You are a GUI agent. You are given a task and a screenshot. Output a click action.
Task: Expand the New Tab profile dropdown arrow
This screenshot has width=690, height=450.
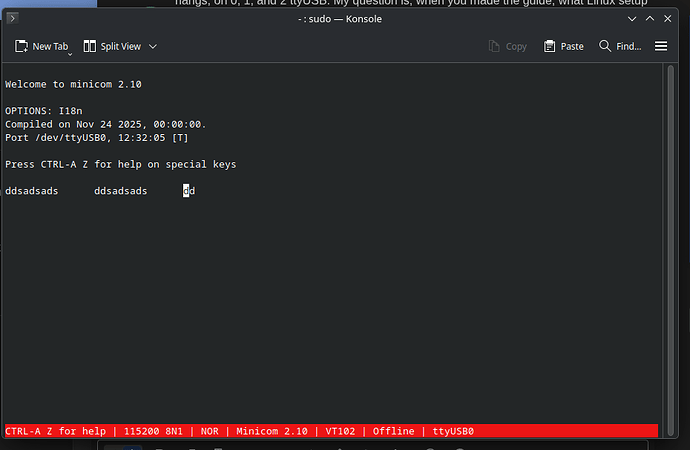point(70,54)
